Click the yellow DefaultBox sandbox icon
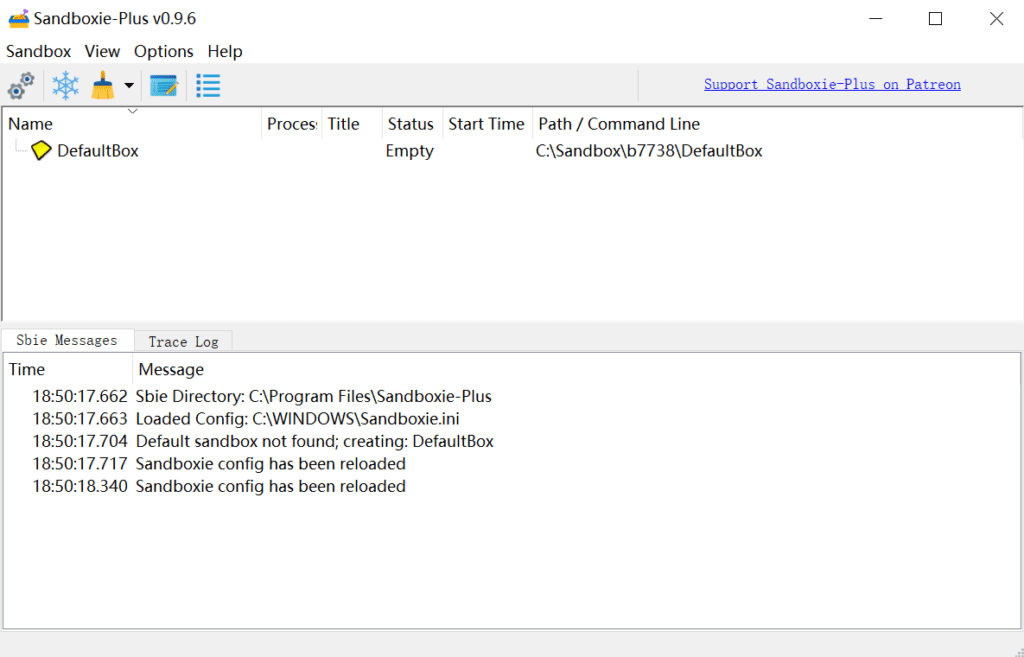The width and height of the screenshot is (1024, 657). [x=41, y=151]
